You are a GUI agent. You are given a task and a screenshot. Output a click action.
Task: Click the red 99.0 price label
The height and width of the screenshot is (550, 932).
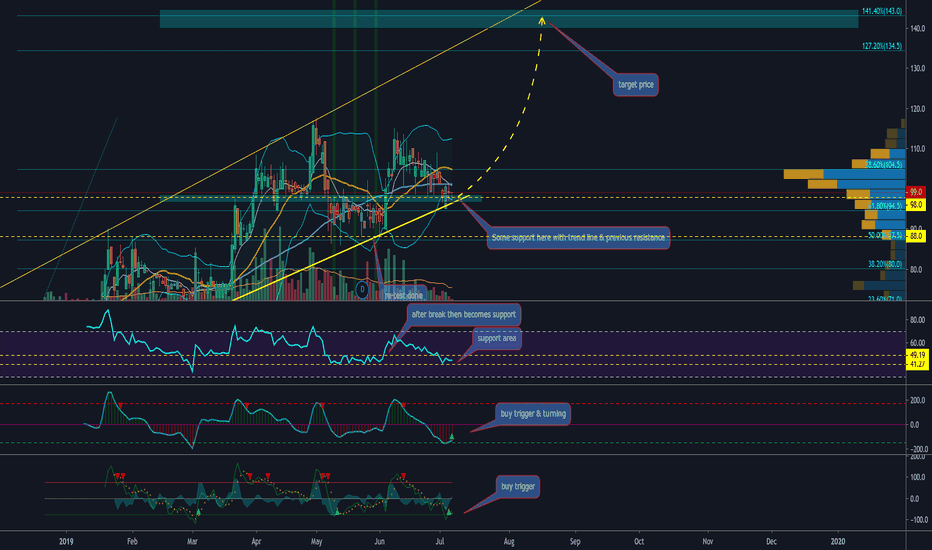point(915,192)
